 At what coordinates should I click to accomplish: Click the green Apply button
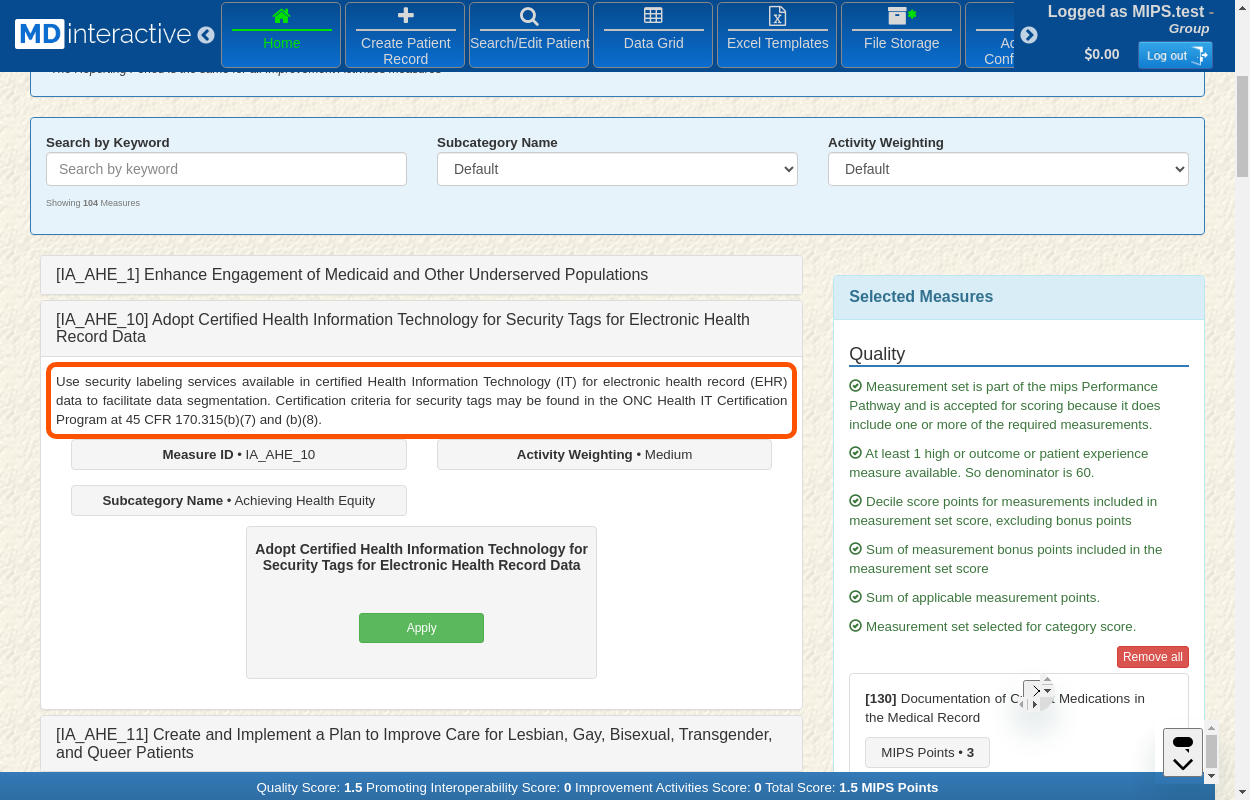[421, 628]
